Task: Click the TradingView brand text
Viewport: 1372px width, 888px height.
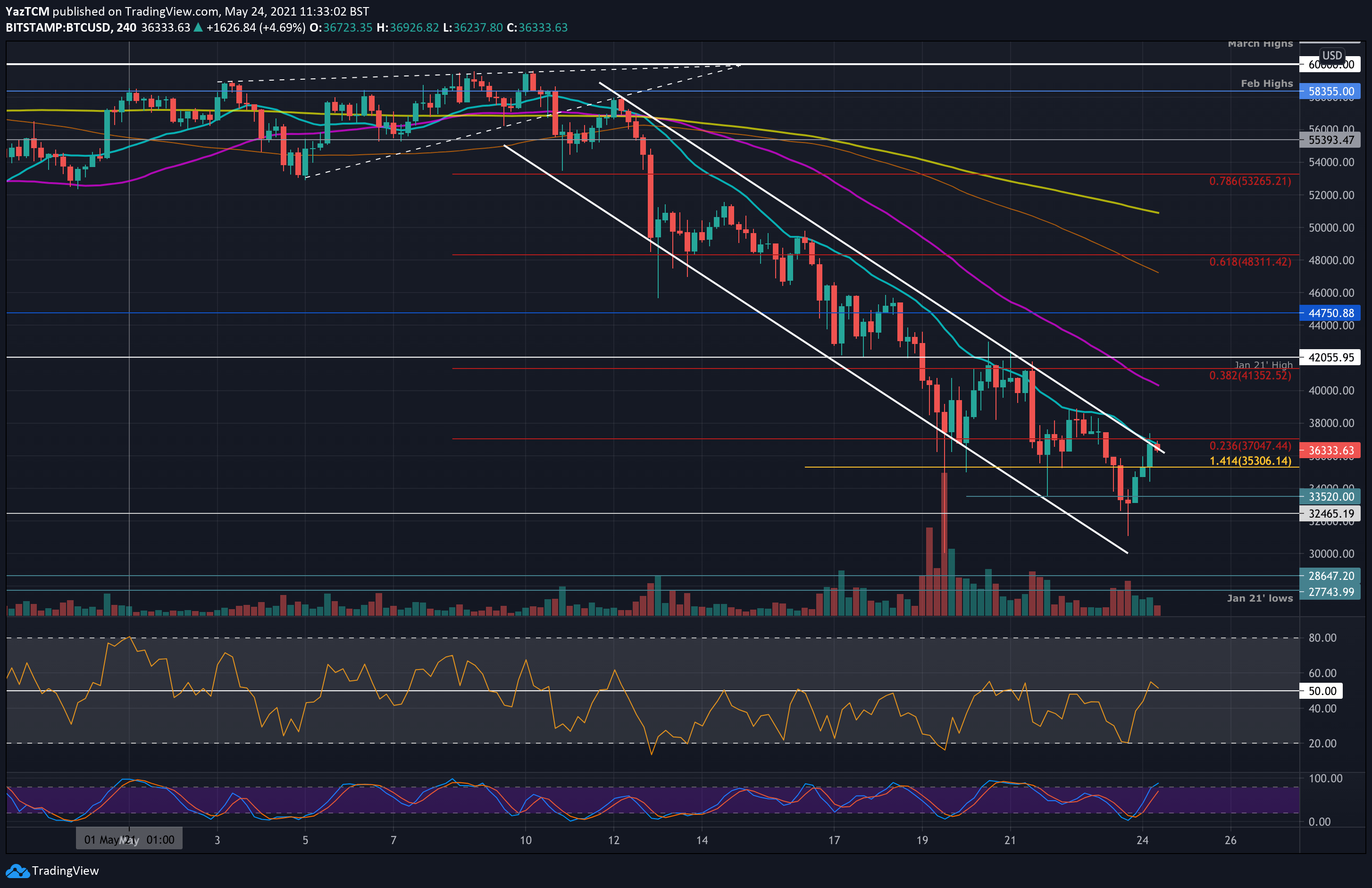Action: click(65, 871)
